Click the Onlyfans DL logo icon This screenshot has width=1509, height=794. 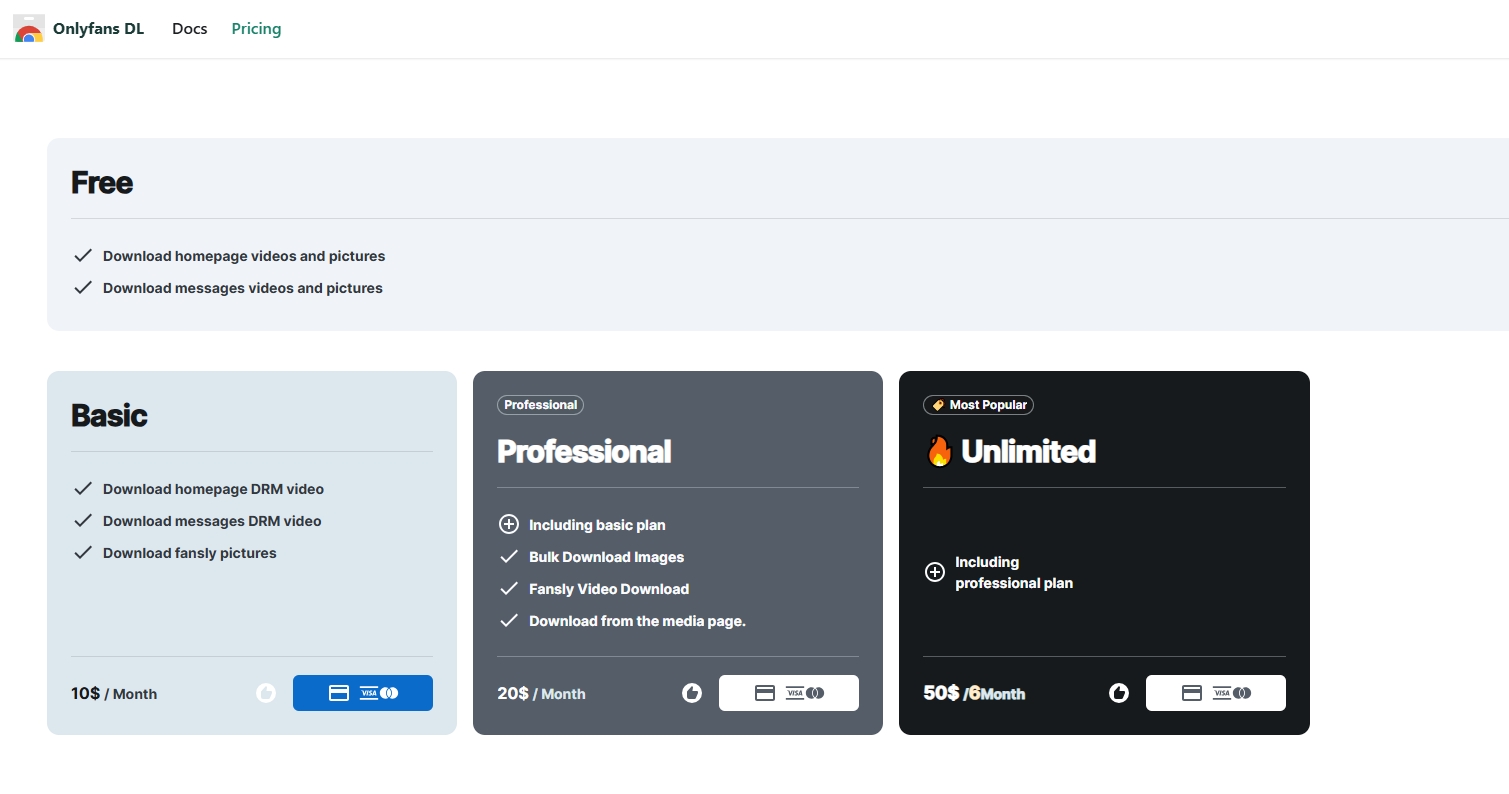tap(29, 29)
